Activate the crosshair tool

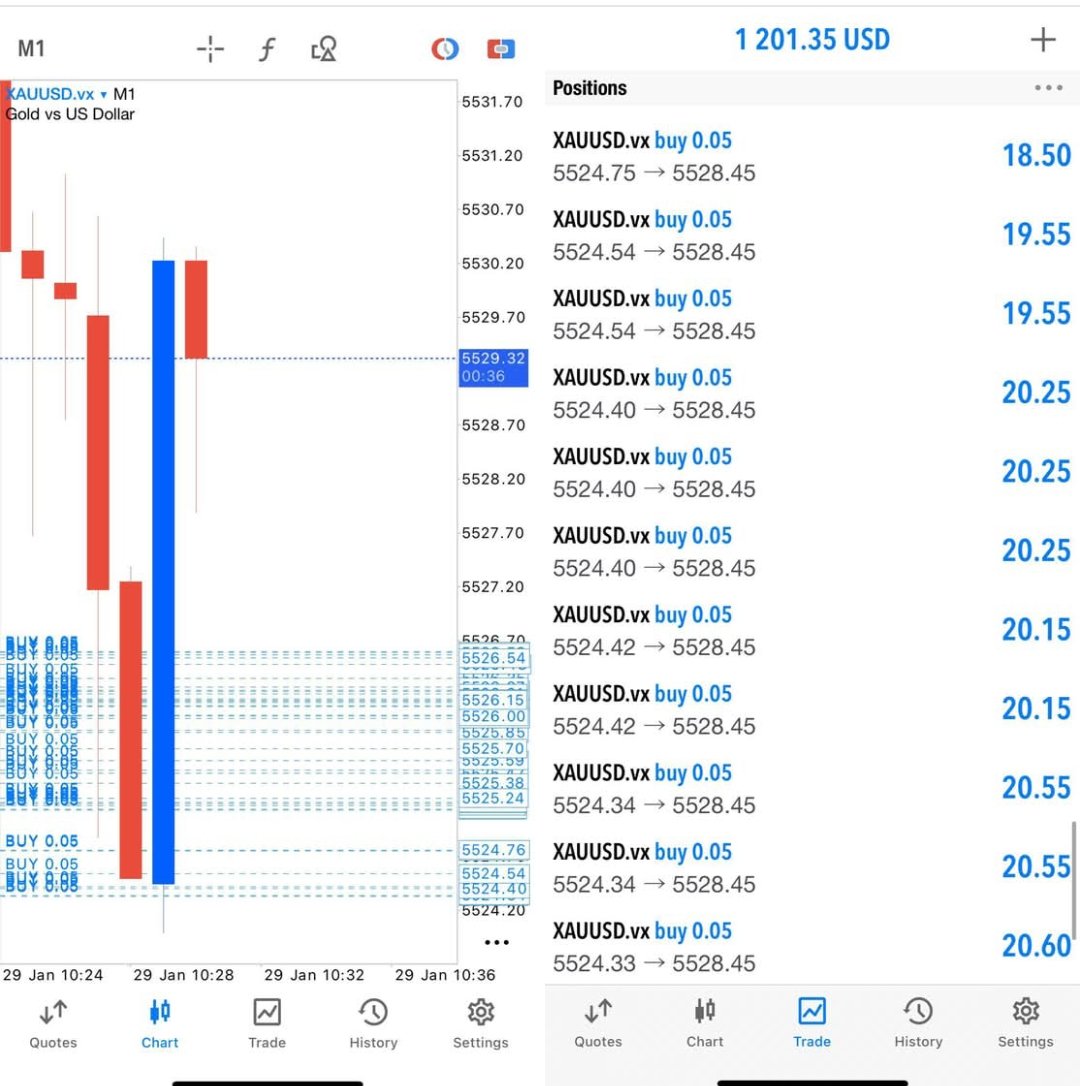(x=210, y=49)
